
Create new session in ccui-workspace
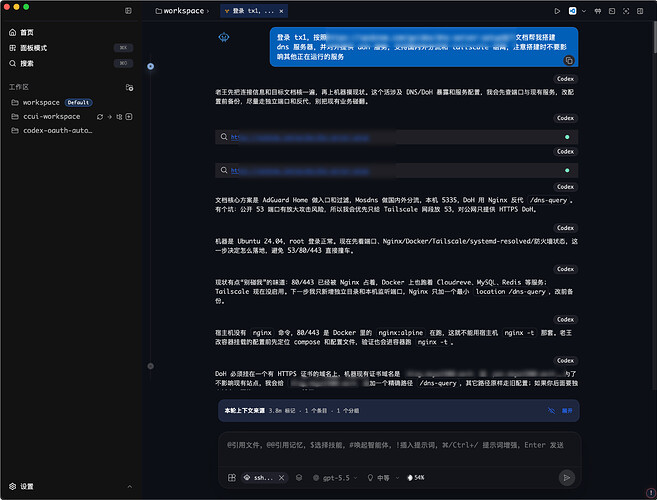click(129, 117)
